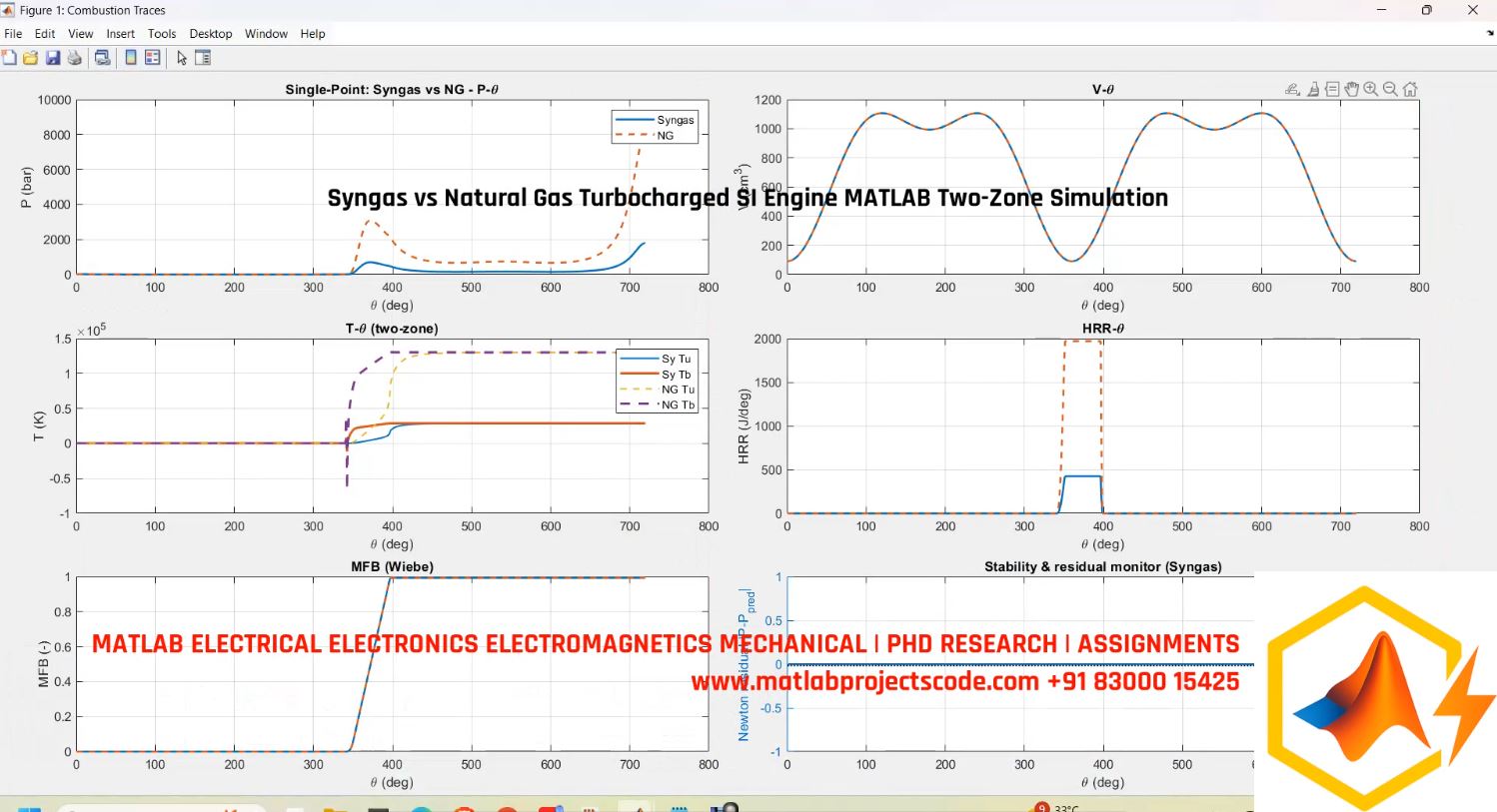Viewport: 1497px width, 812px height.
Task: Select the Edit Plot arrow tool
Action: tap(182, 57)
